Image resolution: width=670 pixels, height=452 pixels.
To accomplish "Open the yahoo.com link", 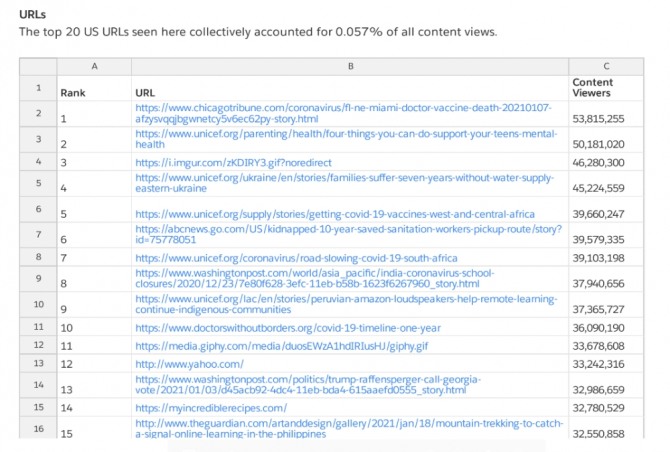I will (x=188, y=364).
